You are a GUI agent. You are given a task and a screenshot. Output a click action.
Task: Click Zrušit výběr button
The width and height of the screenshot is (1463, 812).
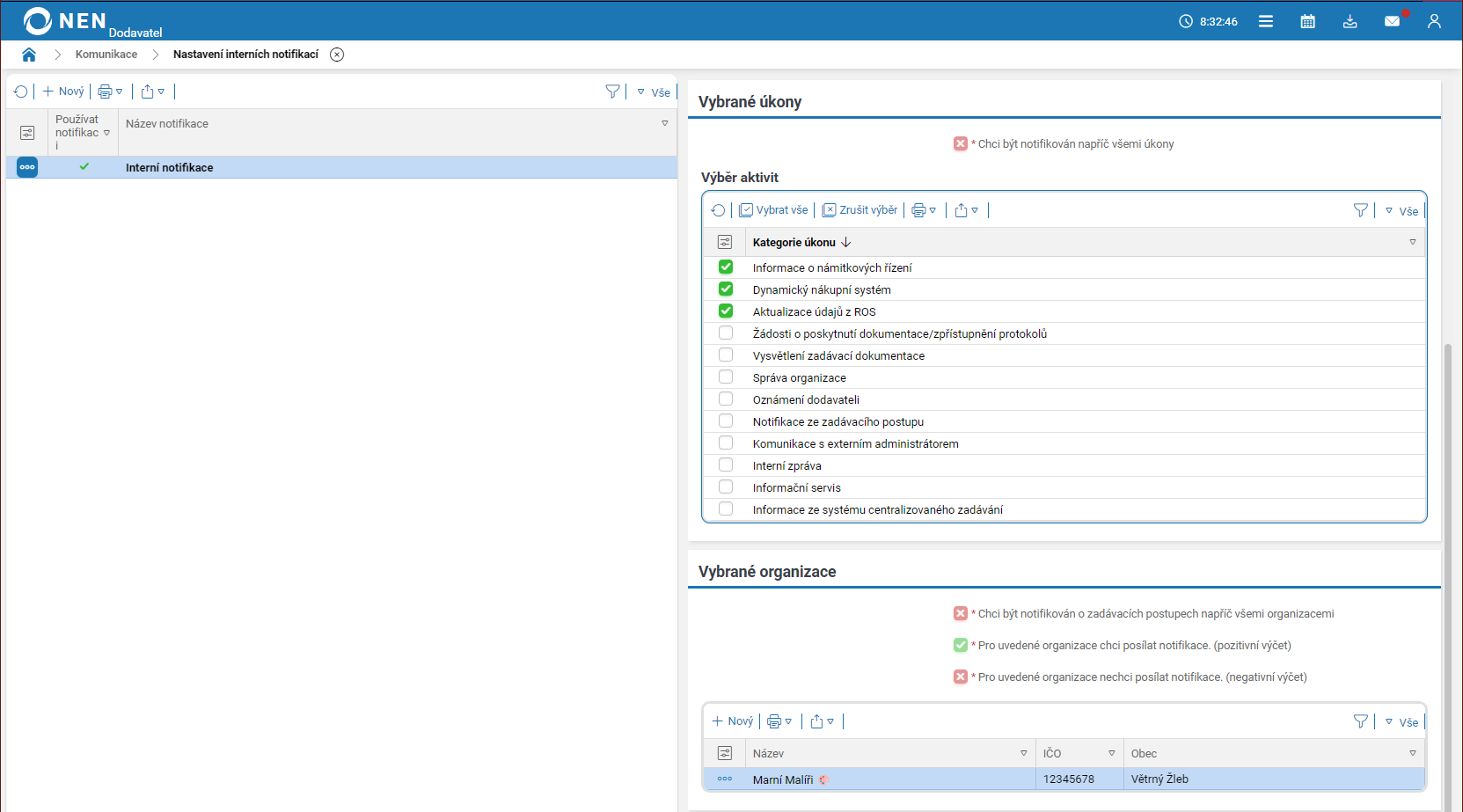click(860, 210)
